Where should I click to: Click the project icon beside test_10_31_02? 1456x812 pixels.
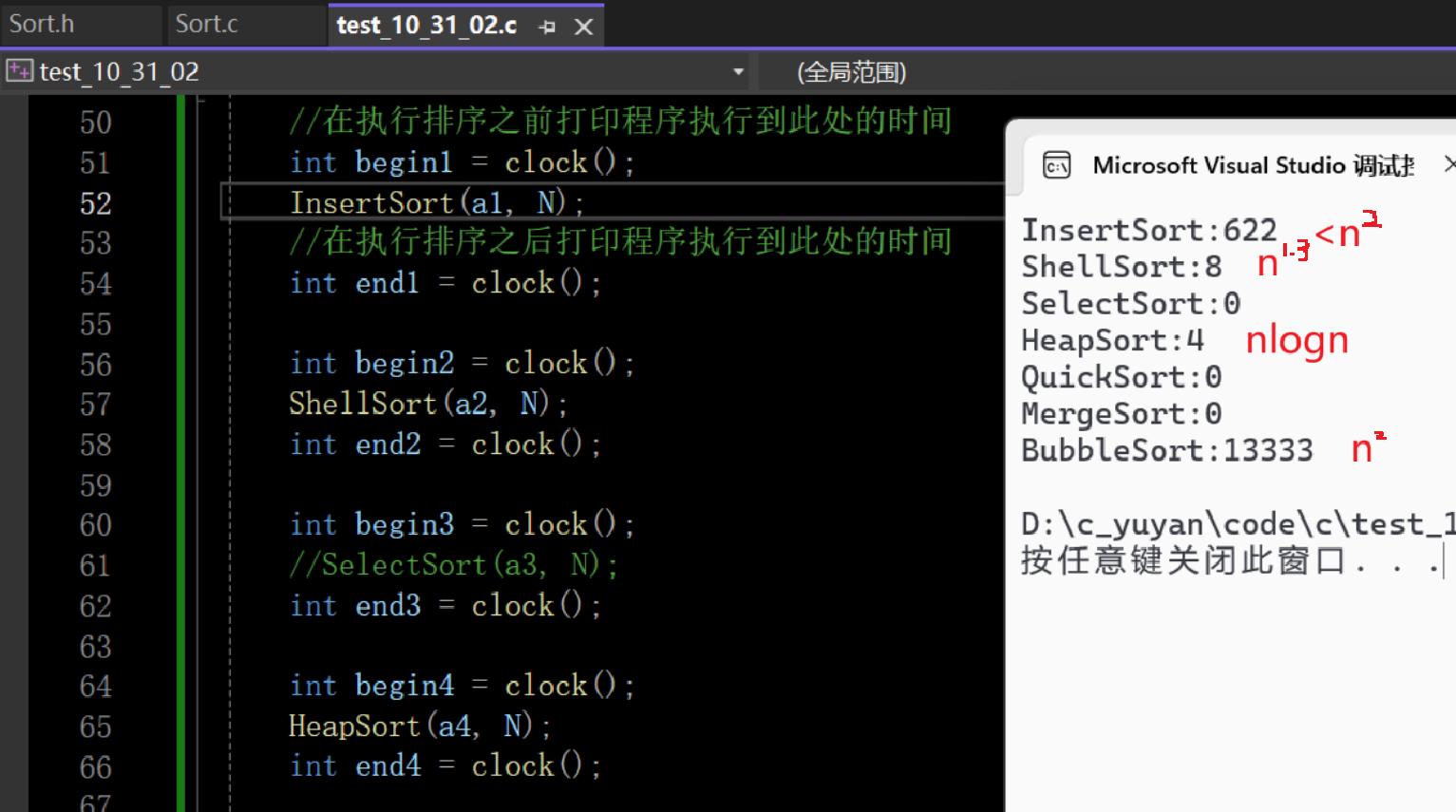19,70
